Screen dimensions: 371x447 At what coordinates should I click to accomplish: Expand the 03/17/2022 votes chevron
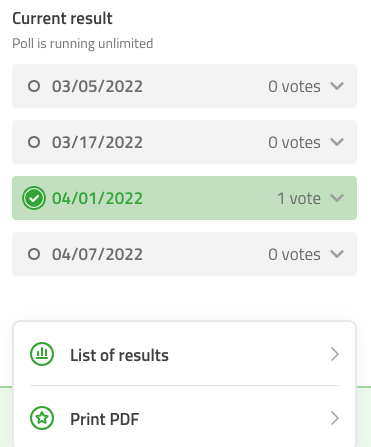click(x=337, y=142)
